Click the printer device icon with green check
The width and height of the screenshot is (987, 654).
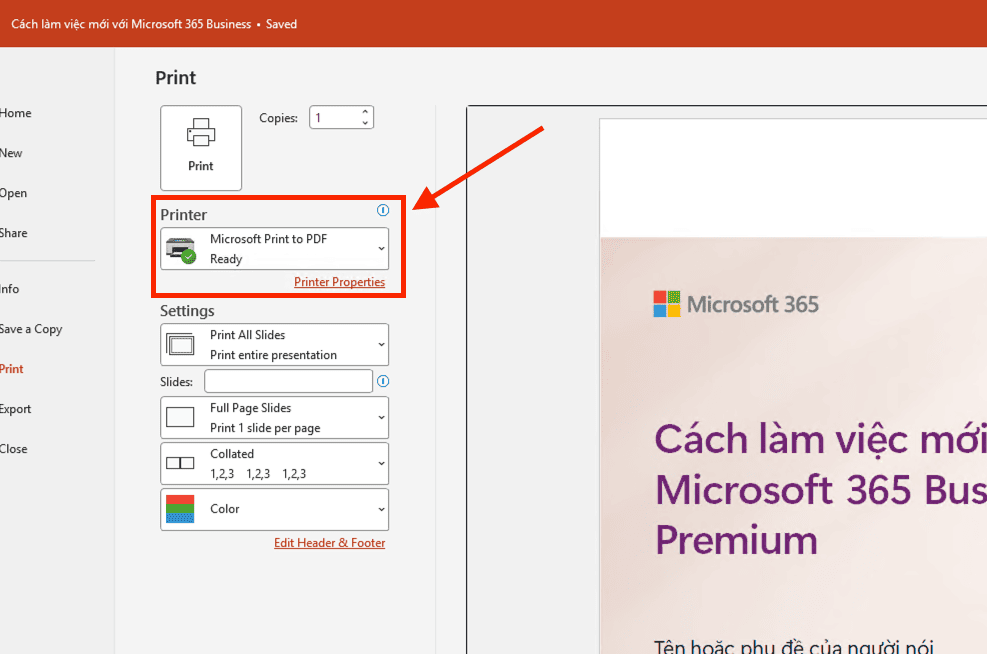pos(181,250)
